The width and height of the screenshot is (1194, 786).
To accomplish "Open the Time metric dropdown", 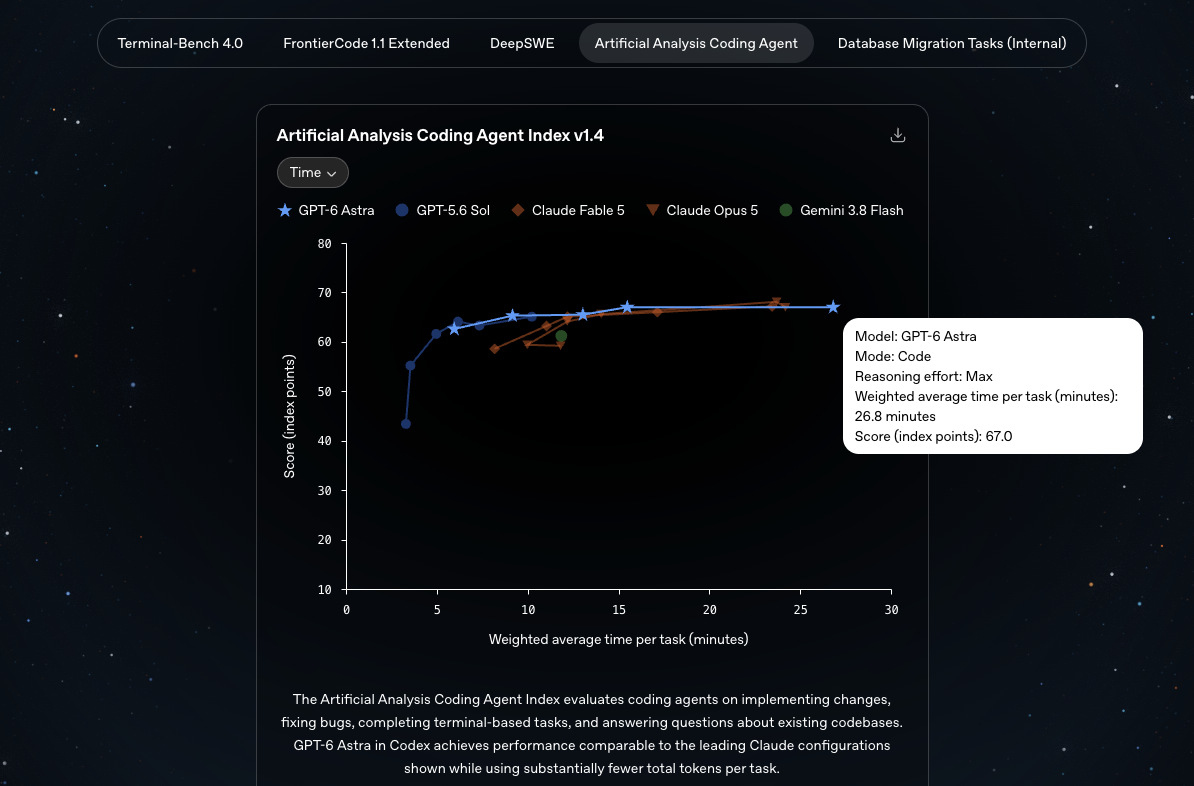I will coord(313,173).
